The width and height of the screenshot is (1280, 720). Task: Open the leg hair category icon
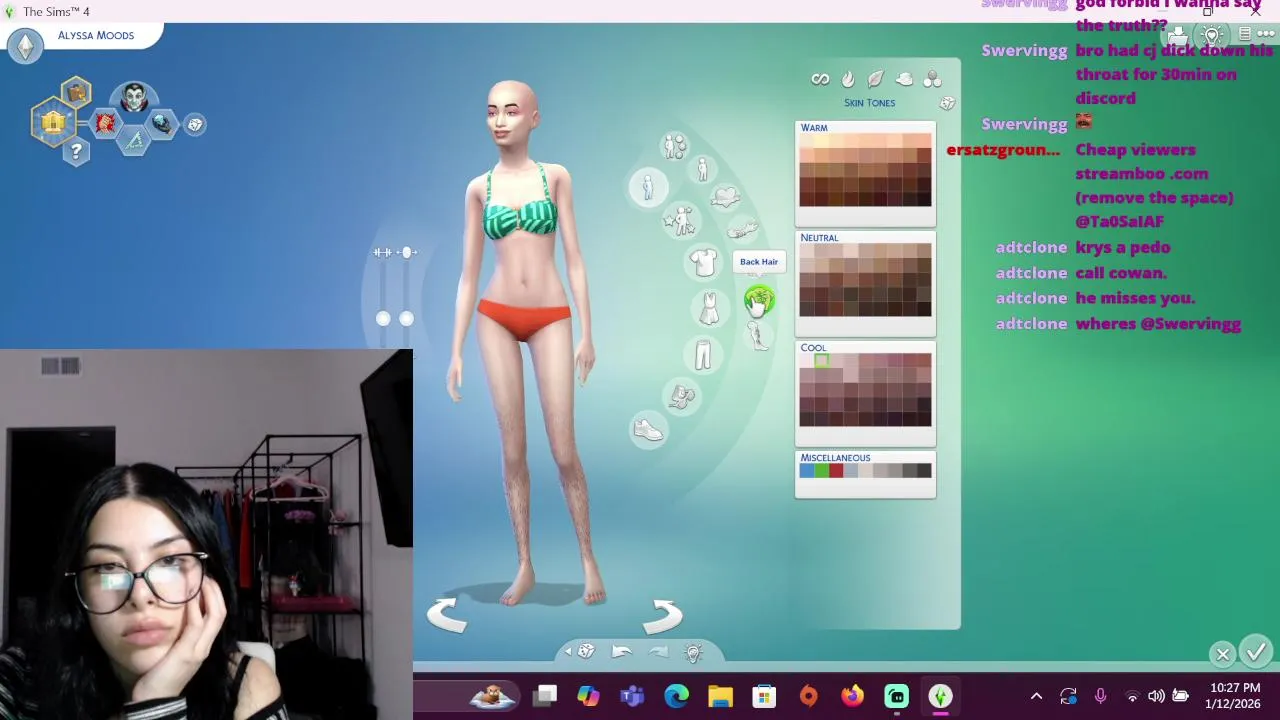pos(757,336)
